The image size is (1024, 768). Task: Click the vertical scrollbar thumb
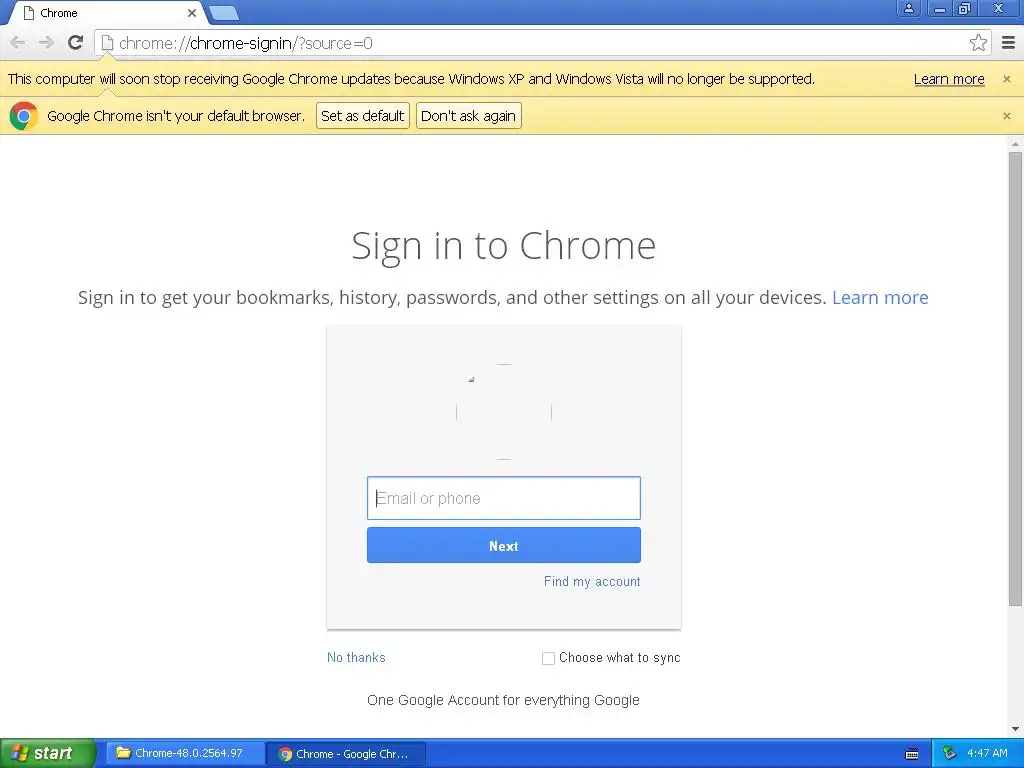(x=1015, y=379)
